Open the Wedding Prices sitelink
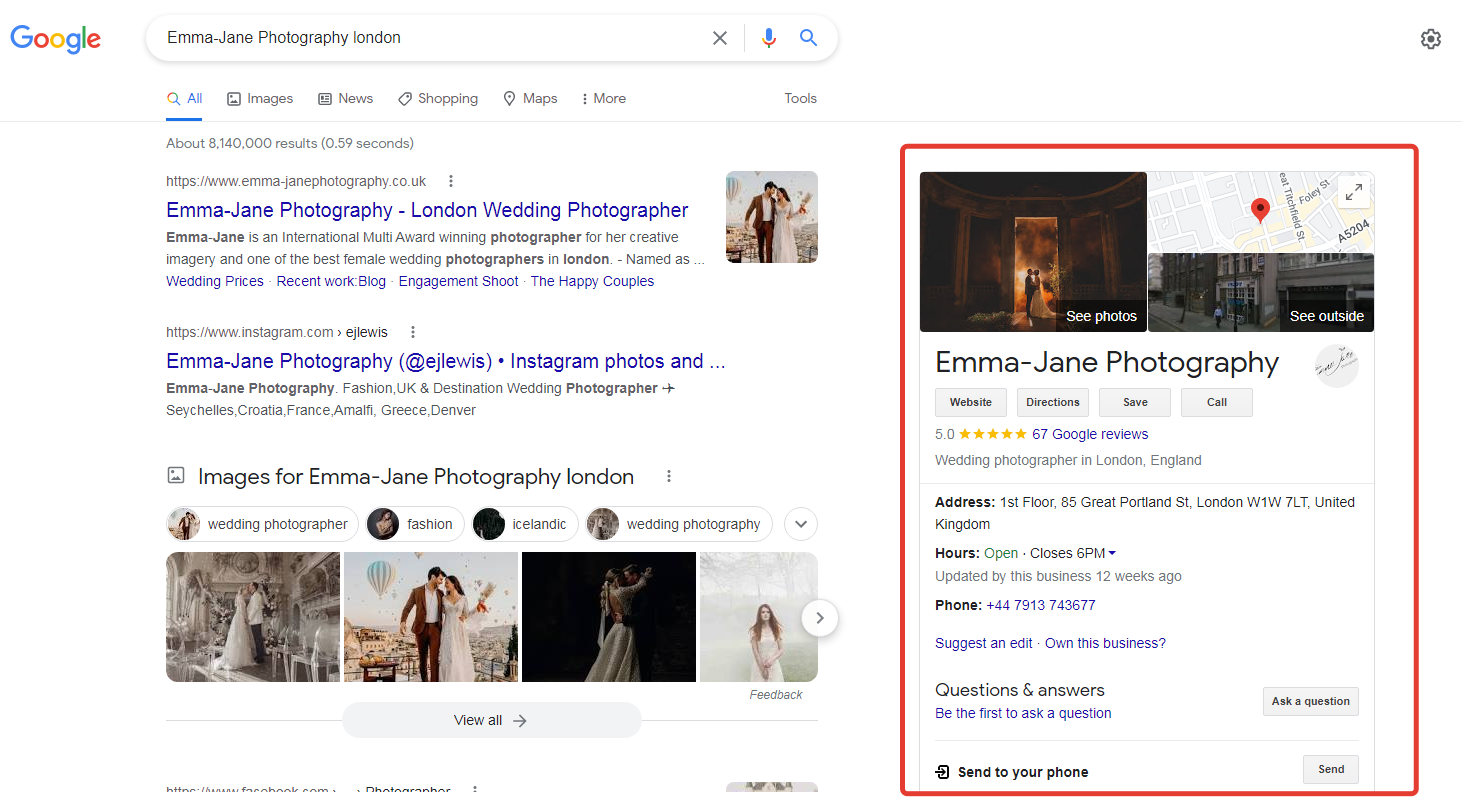1462x797 pixels. pos(215,281)
